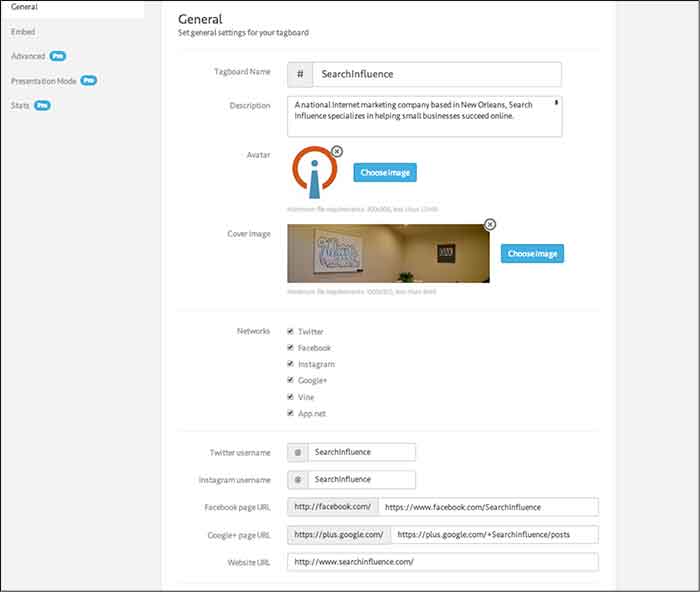Screen dimensions: 700x592
Task: Toggle the Facebook network checkbox
Action: coord(291,347)
